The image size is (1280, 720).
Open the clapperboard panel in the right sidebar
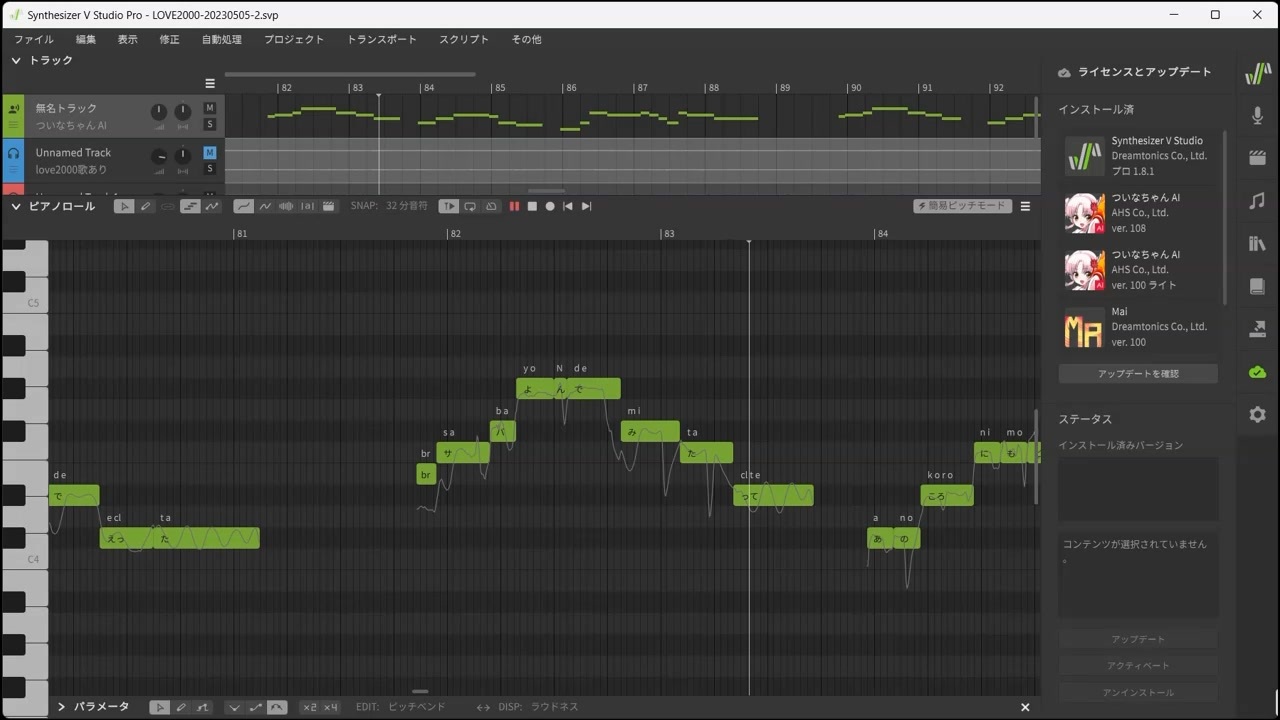click(1257, 158)
